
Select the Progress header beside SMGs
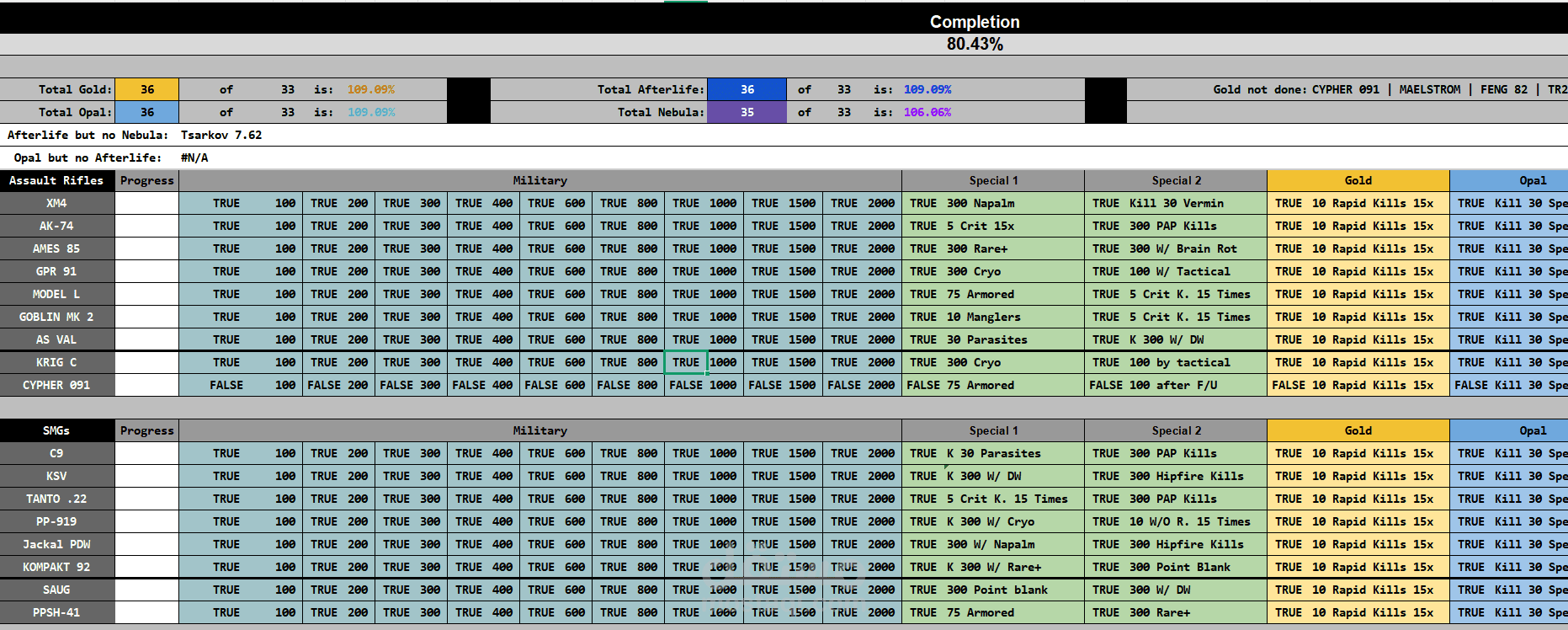tap(146, 430)
